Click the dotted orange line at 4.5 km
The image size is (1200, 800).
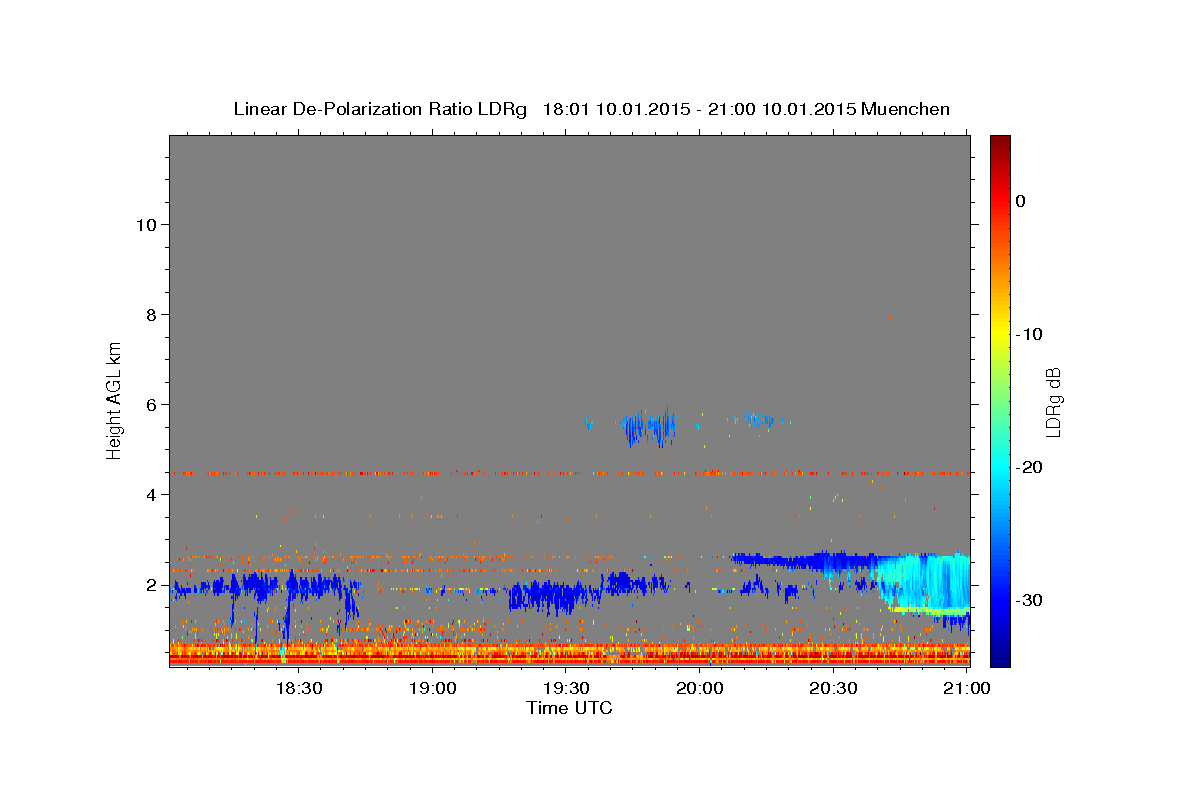[570, 472]
